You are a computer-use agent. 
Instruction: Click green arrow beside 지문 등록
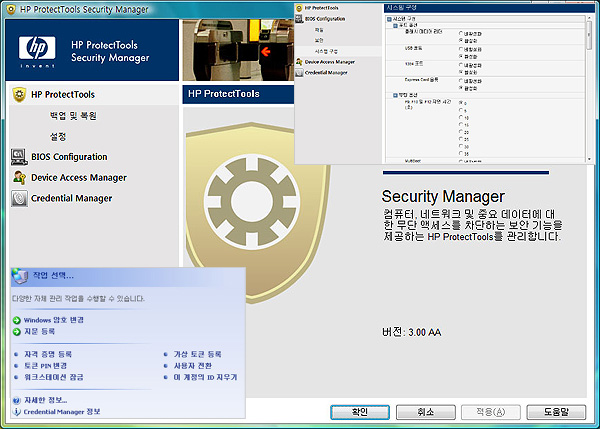[16, 331]
